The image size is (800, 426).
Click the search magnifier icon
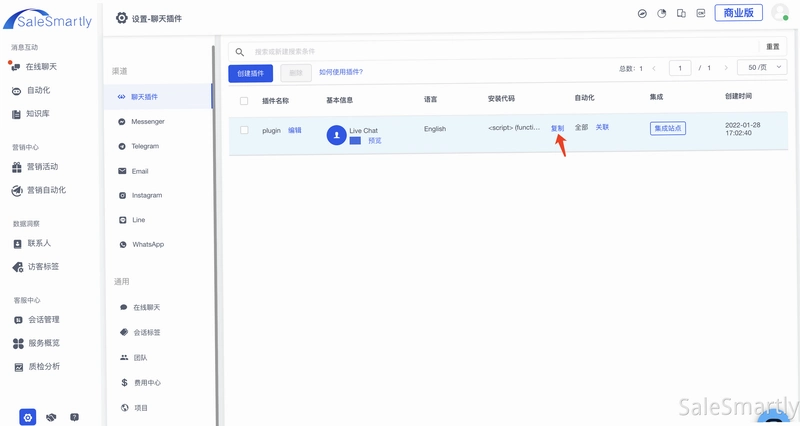pyautogui.click(x=239, y=52)
